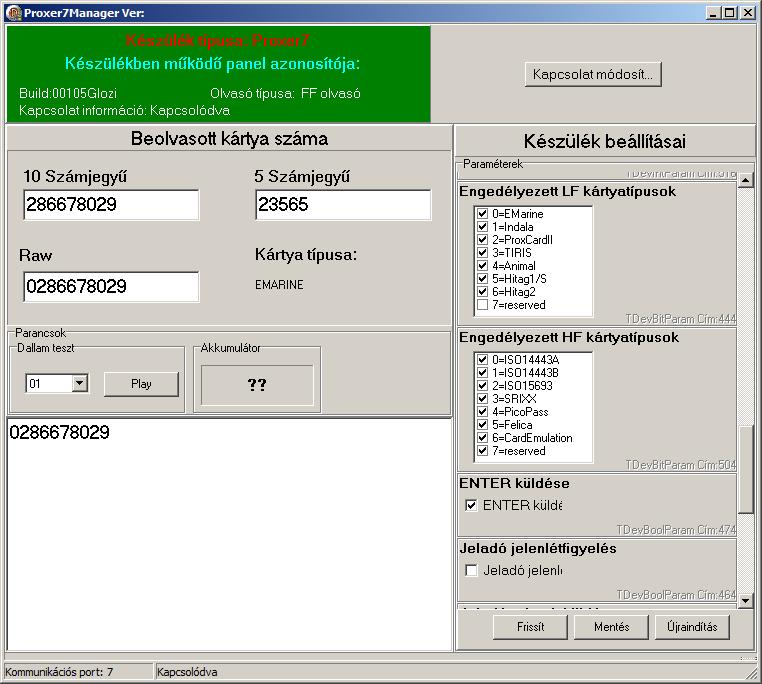Image resolution: width=762 pixels, height=684 pixels.
Task: Uncheck 5=Hitag1/S card type
Action: [482, 279]
